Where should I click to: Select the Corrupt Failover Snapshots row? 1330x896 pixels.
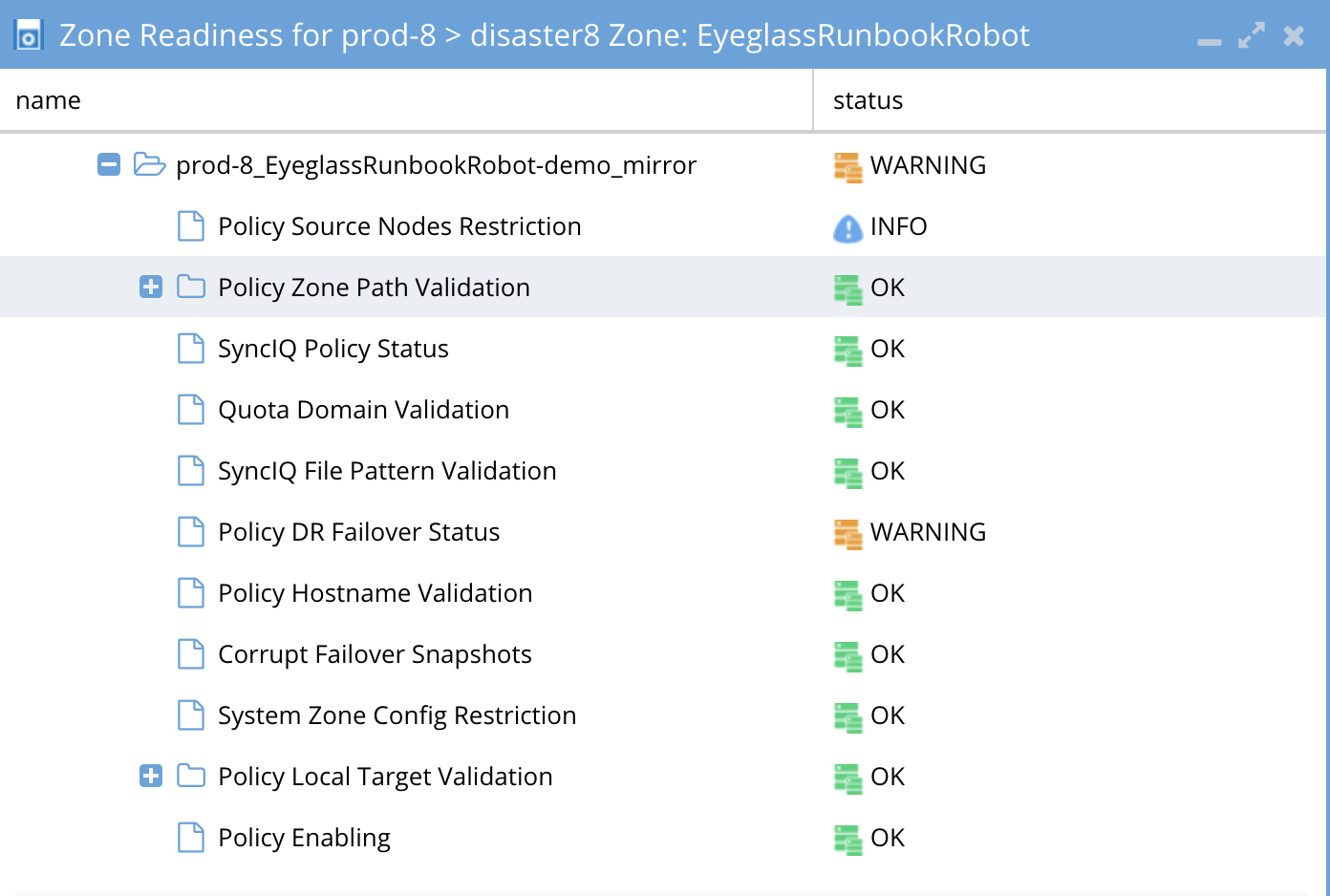point(663,654)
